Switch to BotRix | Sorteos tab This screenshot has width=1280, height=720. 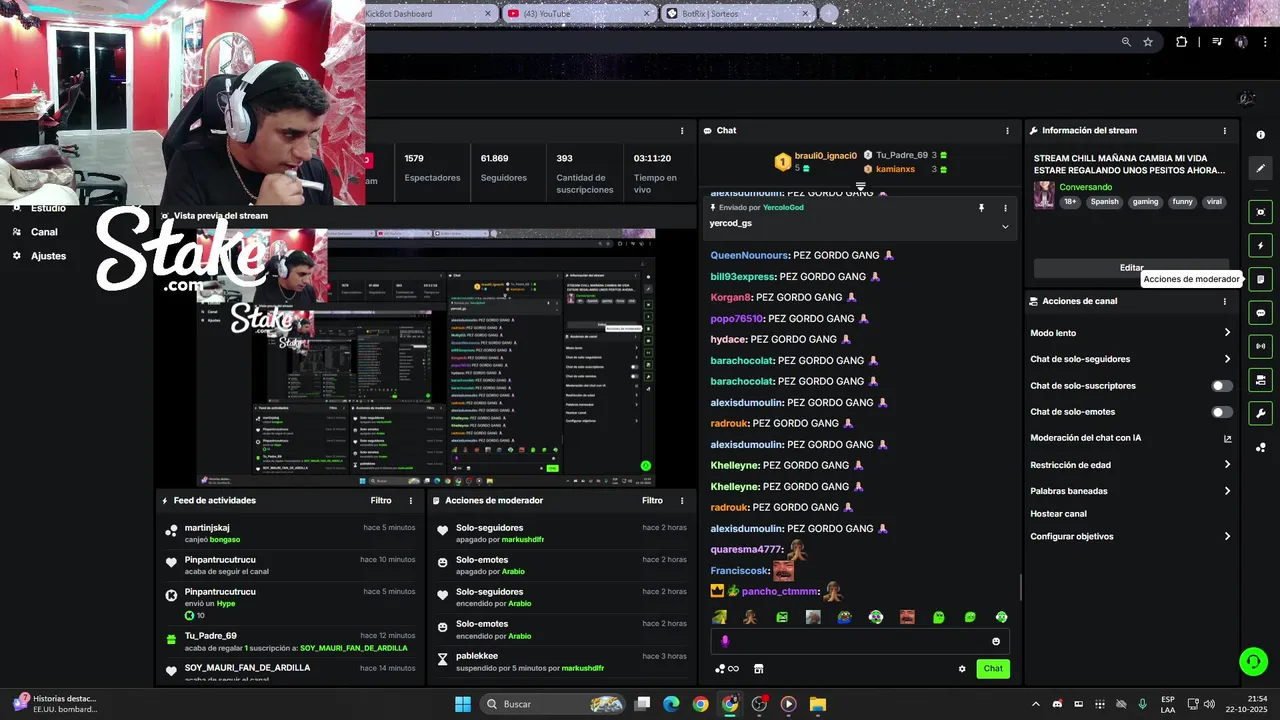tap(736, 13)
